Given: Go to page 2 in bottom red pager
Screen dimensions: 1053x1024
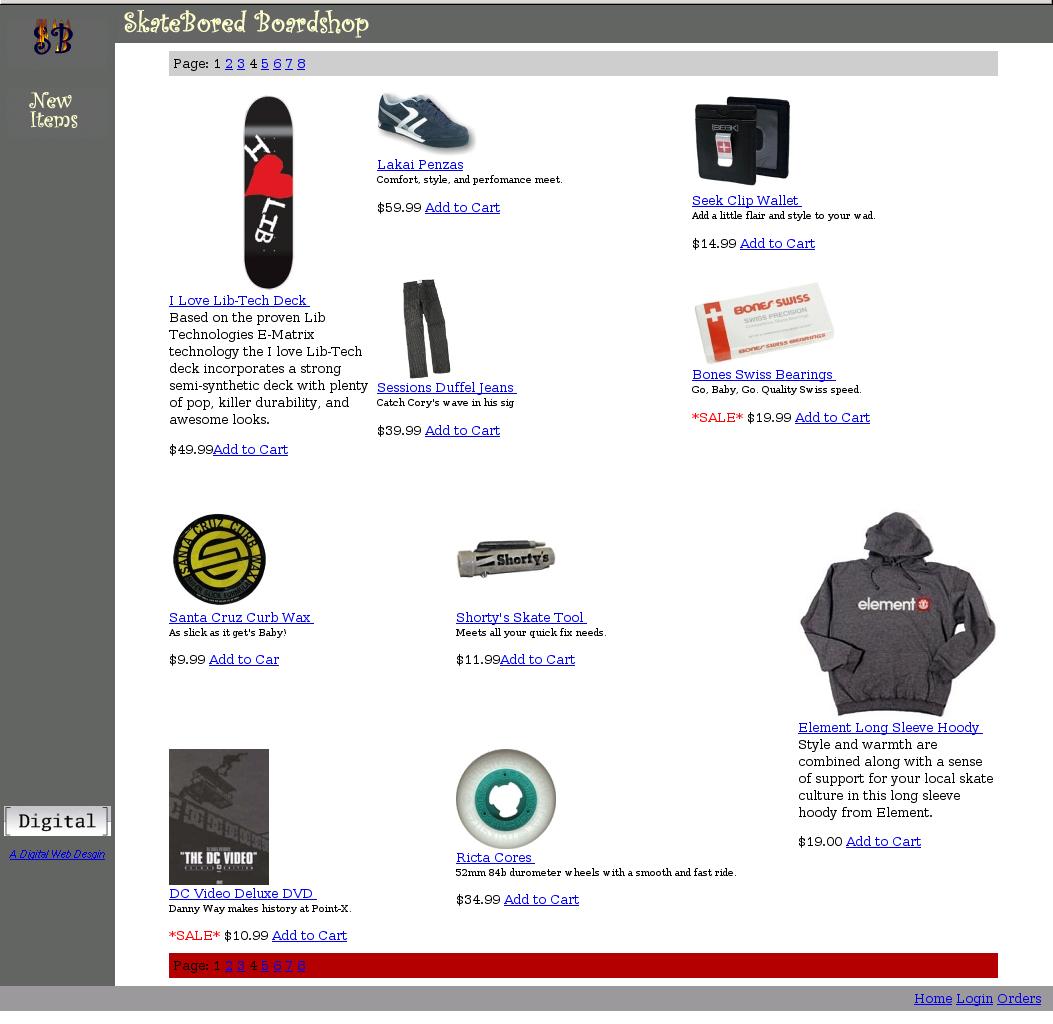Looking at the screenshot, I should [229, 966].
